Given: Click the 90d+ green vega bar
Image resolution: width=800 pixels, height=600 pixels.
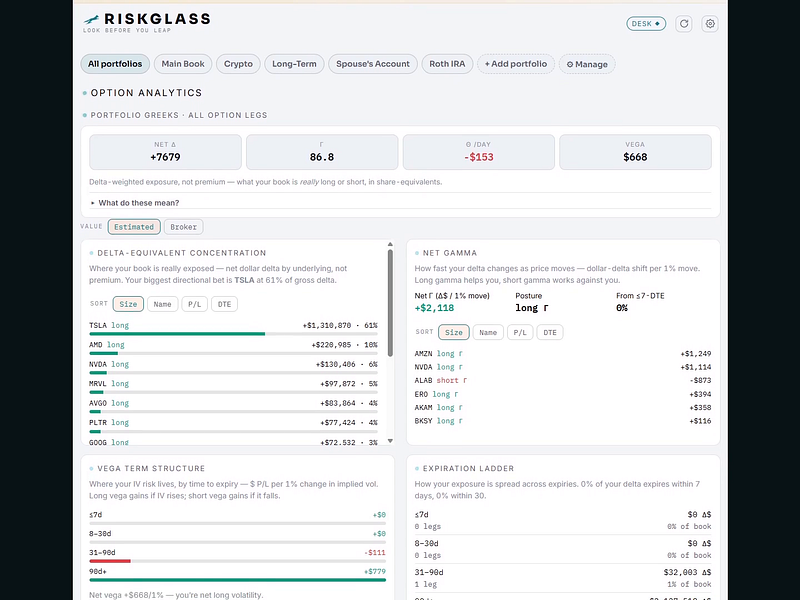Looking at the screenshot, I should tap(237, 580).
